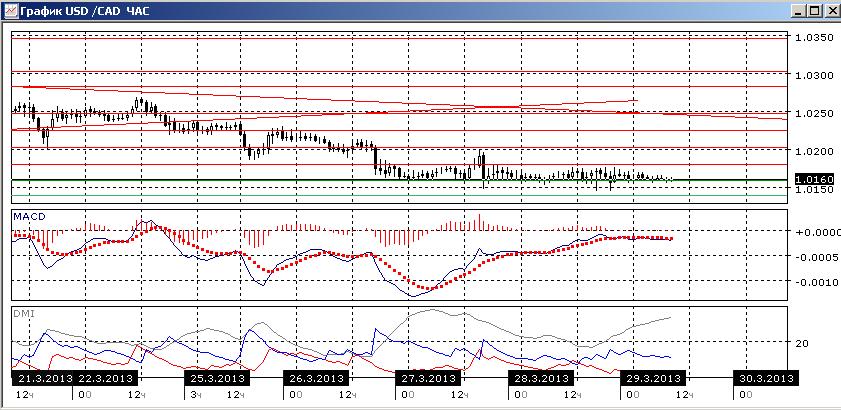Select the MACD indicator label

(30, 216)
